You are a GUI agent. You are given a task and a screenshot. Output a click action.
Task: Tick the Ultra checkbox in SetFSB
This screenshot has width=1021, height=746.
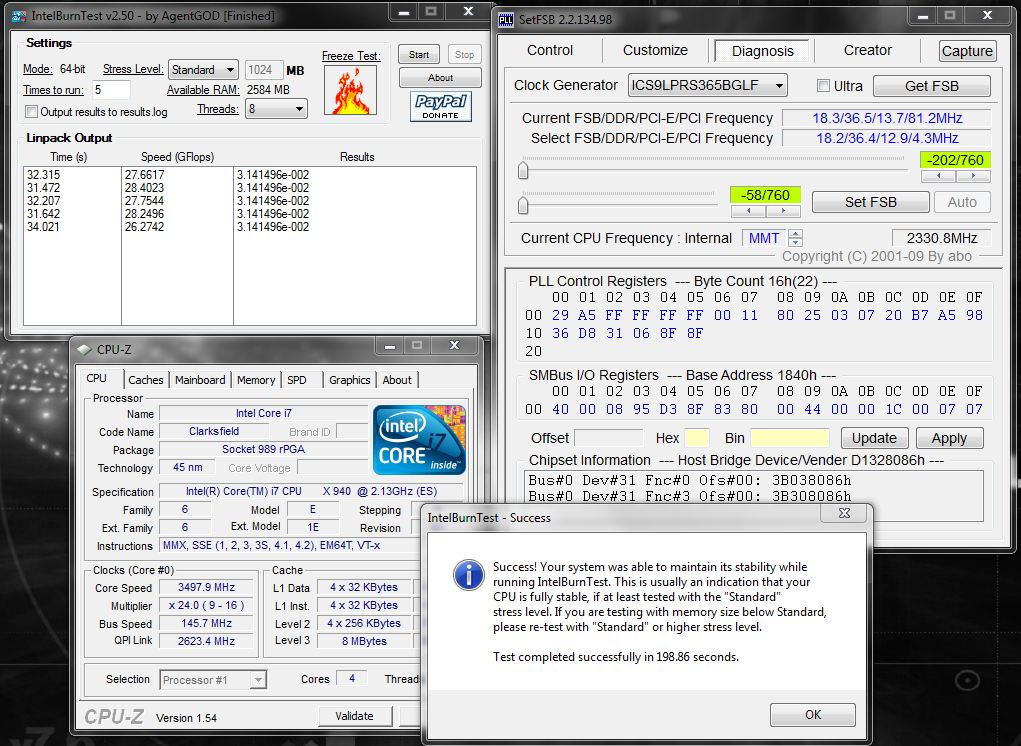(824, 86)
